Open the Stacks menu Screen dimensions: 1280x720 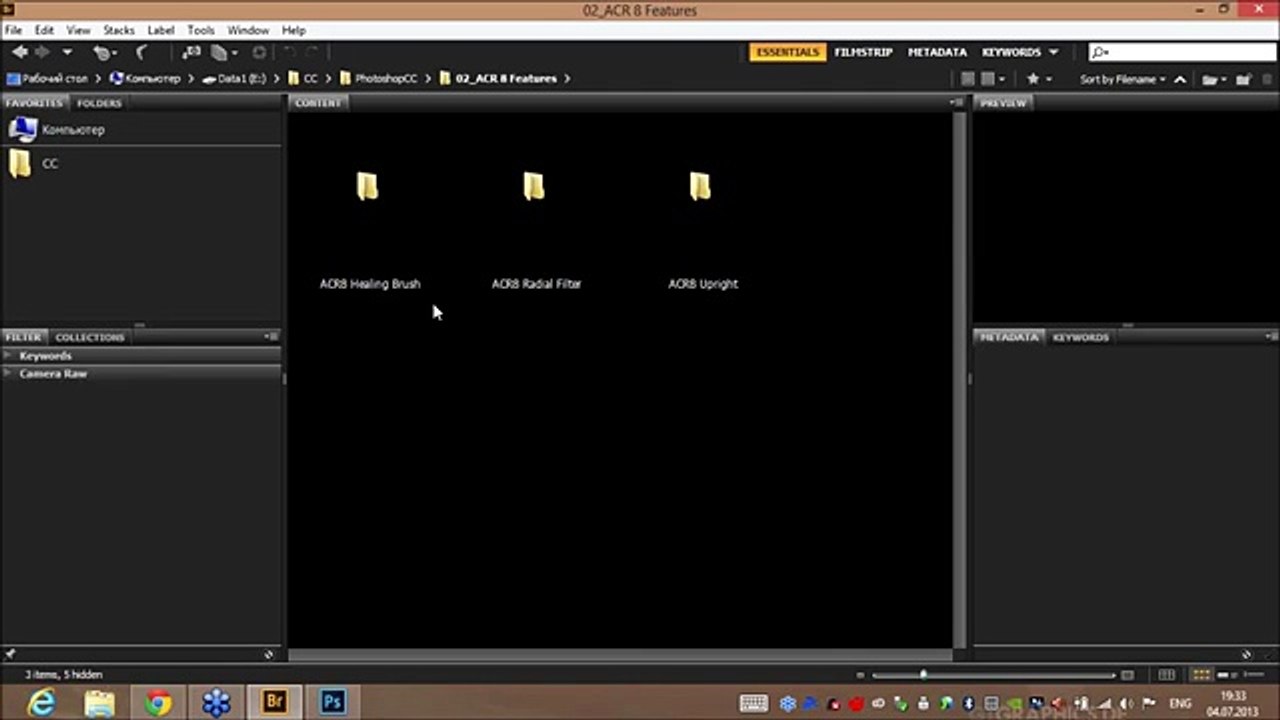(119, 30)
